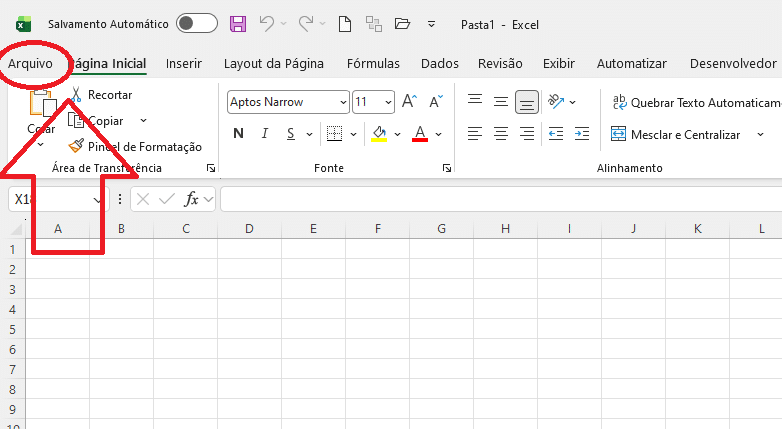782x429 pixels.
Task: Click the formula confirm checkmark icon
Action: click(x=166, y=200)
